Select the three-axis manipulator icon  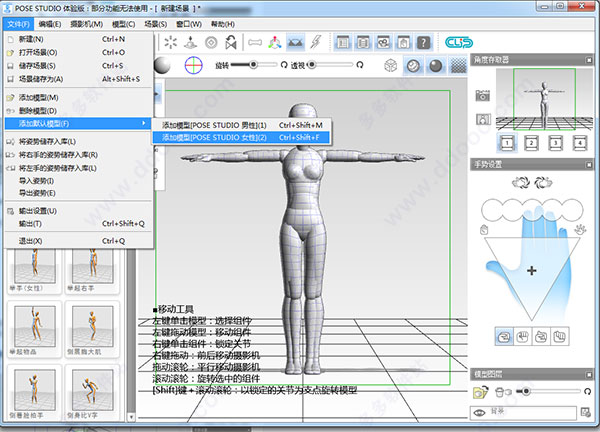[275, 42]
